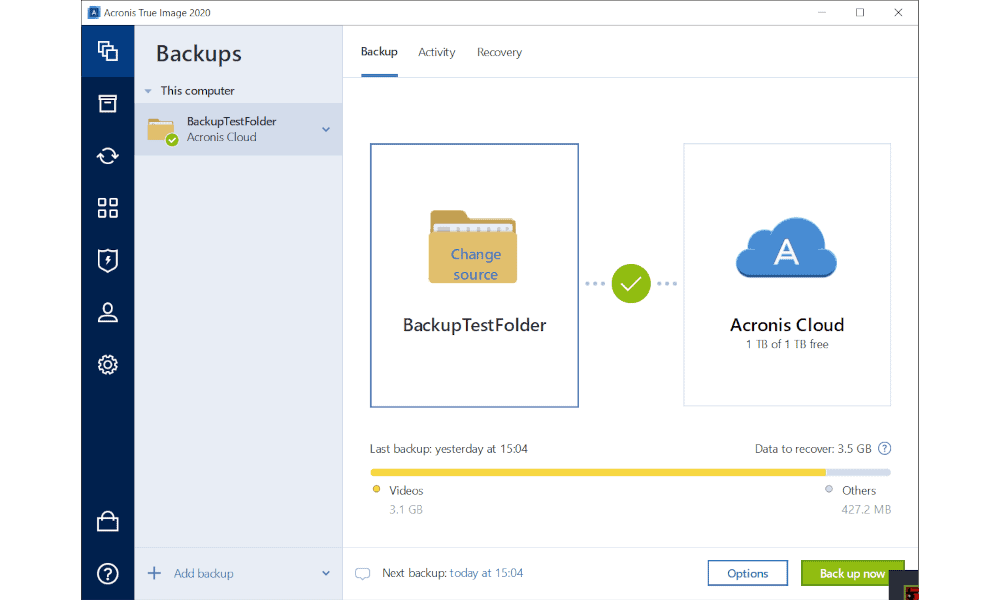Open the Tools grid in the sidebar

pyautogui.click(x=108, y=208)
